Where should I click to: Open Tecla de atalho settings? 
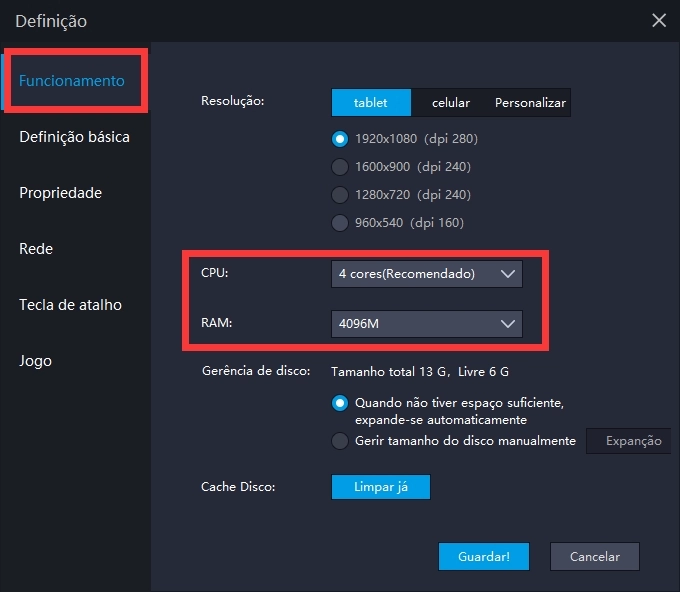[70, 305]
